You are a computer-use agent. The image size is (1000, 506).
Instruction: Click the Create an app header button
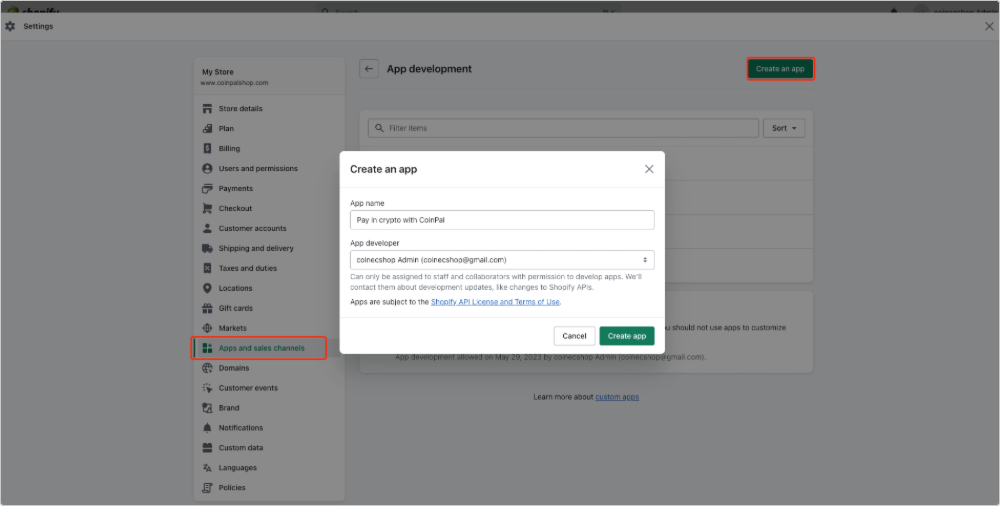780,69
